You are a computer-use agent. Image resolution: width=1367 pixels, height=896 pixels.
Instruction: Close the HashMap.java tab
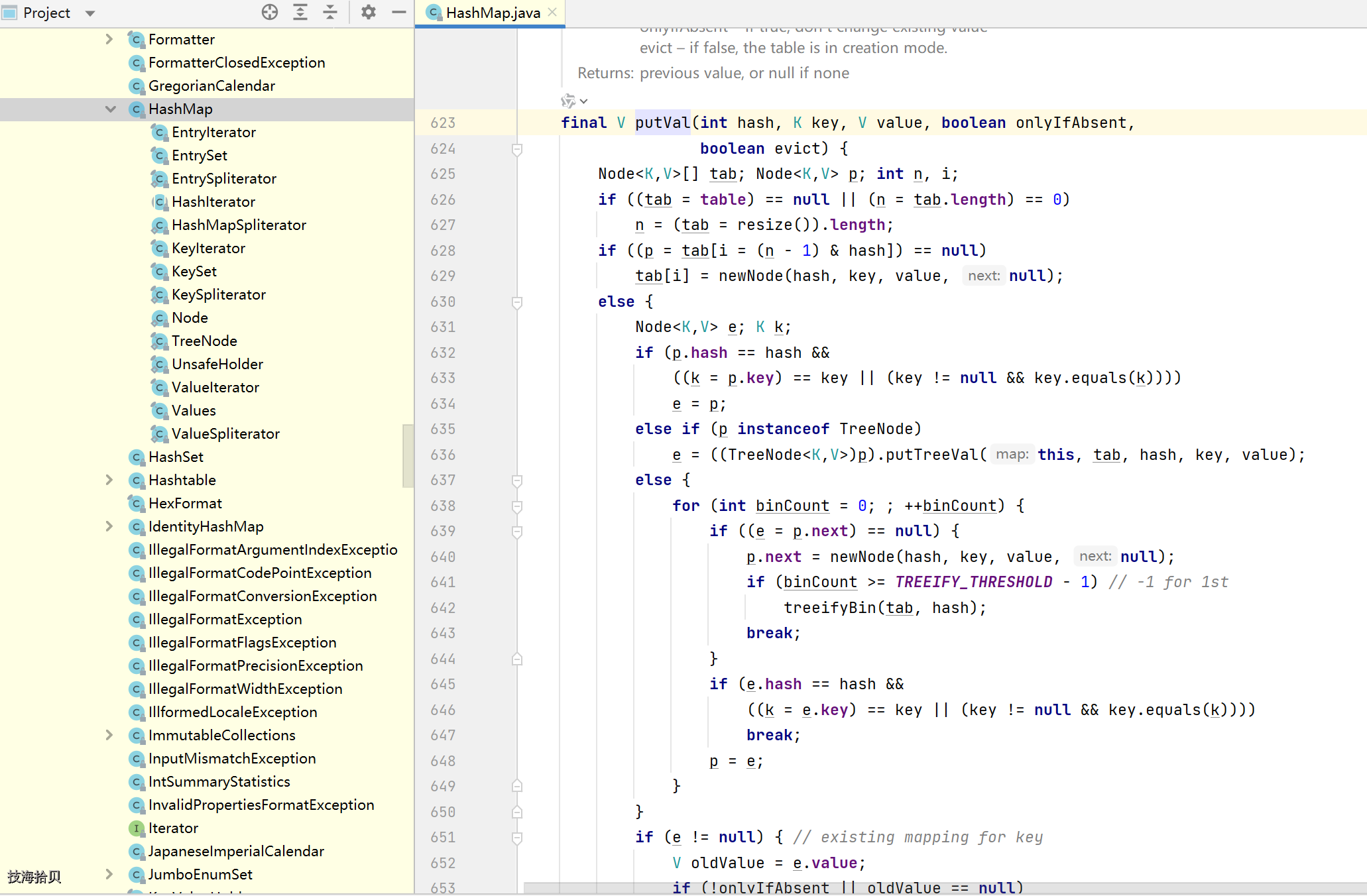(x=552, y=12)
